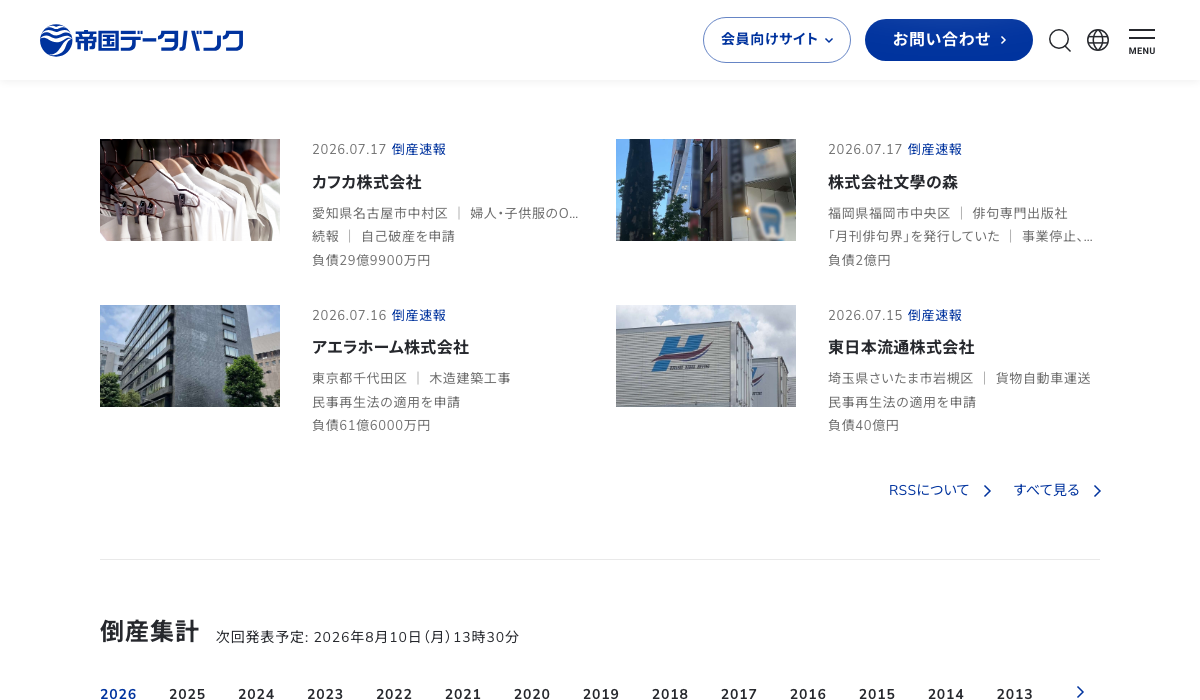Select the 2014 year tab
Viewport: 1200px width, 700px height.
coord(946,694)
